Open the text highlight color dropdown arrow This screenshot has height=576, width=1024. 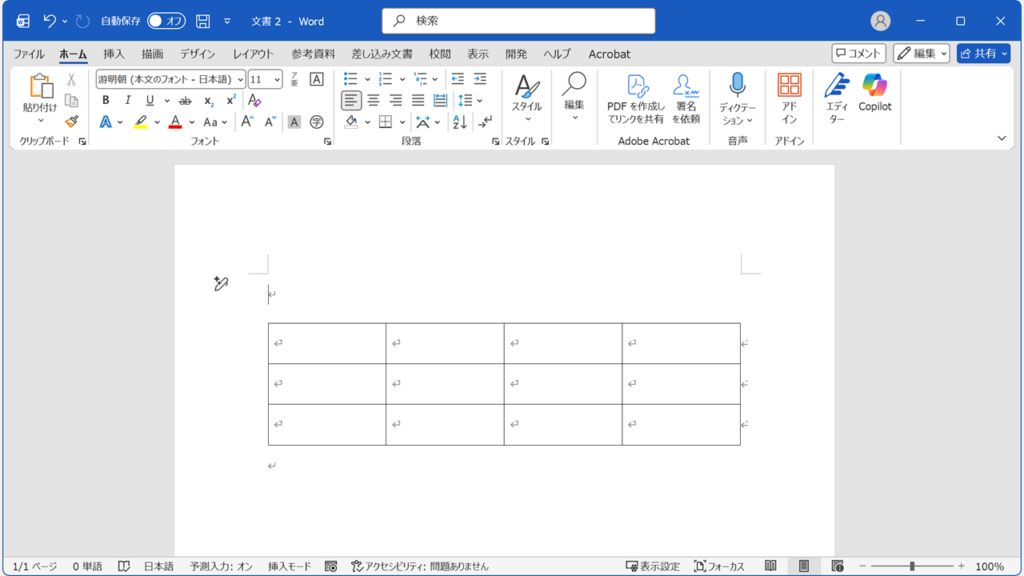pyautogui.click(x=157, y=122)
